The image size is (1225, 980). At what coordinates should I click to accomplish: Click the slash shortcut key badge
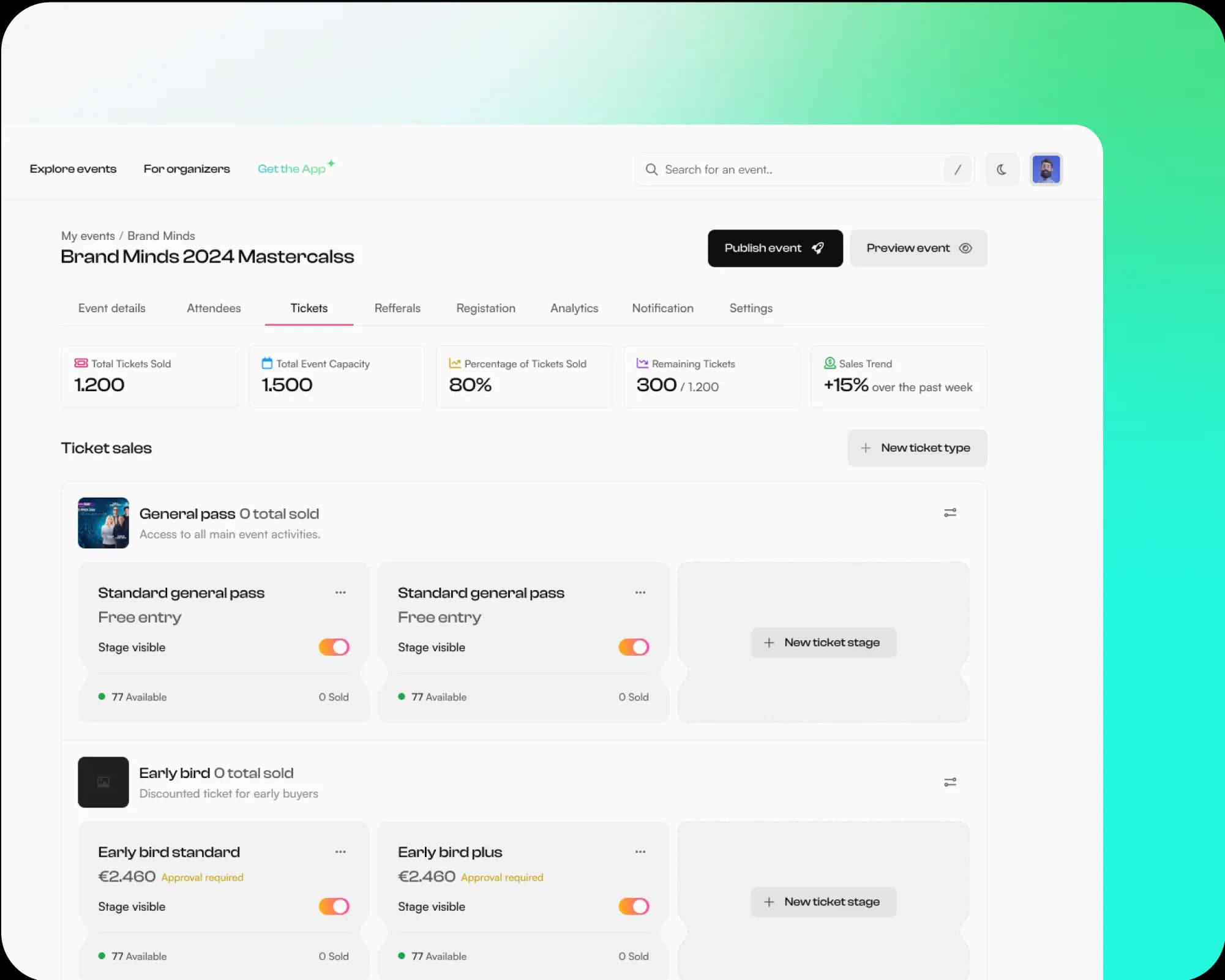click(x=958, y=170)
